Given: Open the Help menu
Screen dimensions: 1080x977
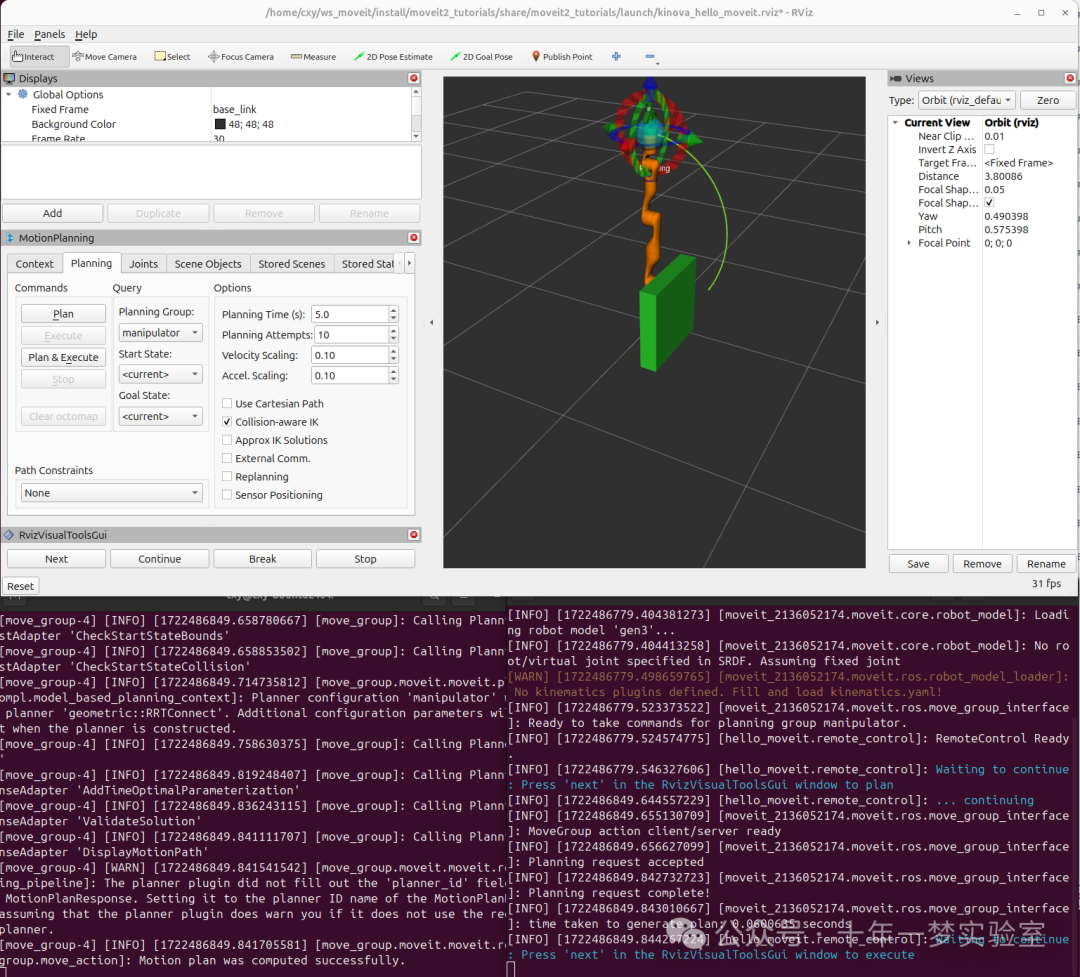Looking at the screenshot, I should pyautogui.click(x=86, y=34).
